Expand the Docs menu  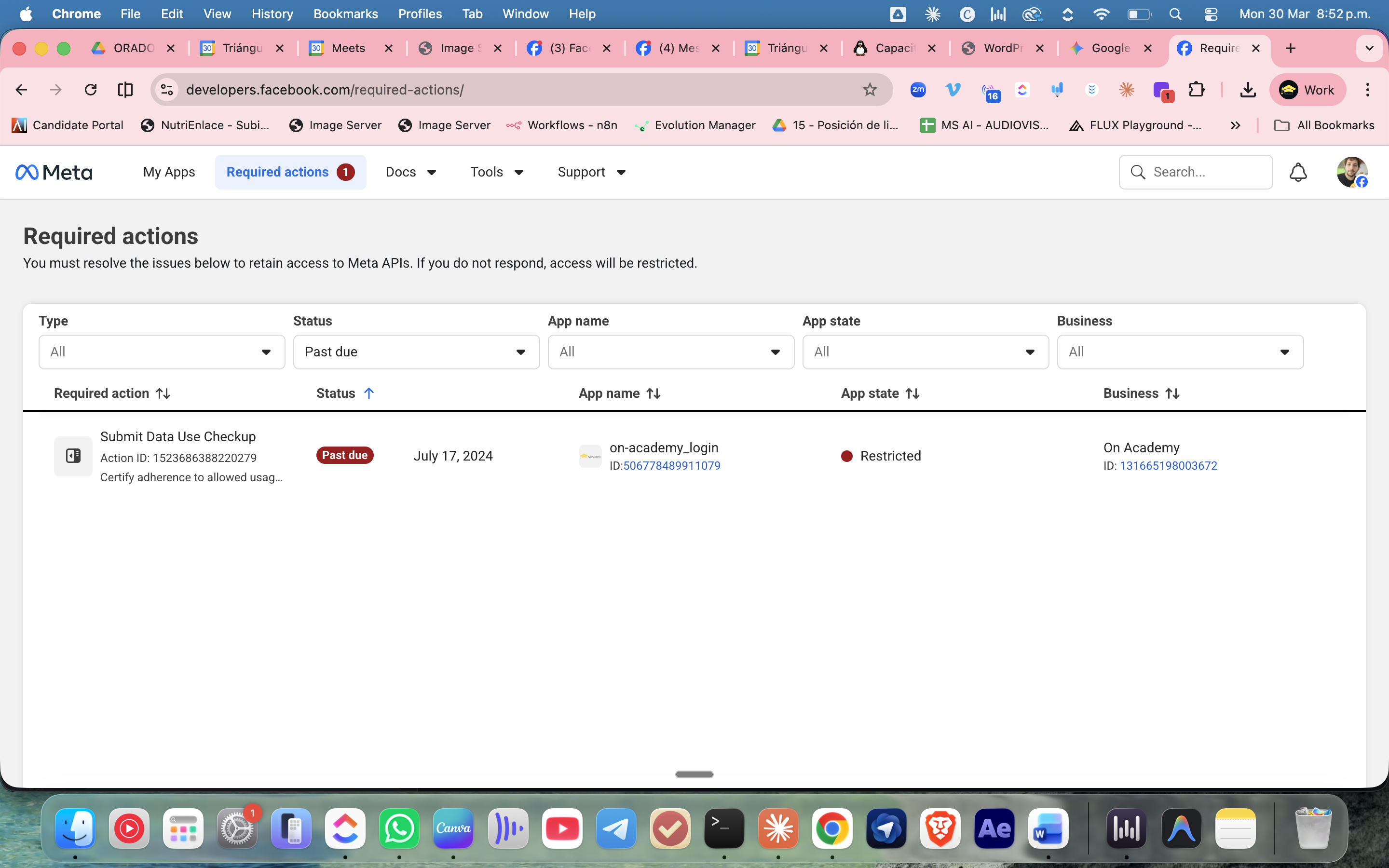[x=411, y=172]
